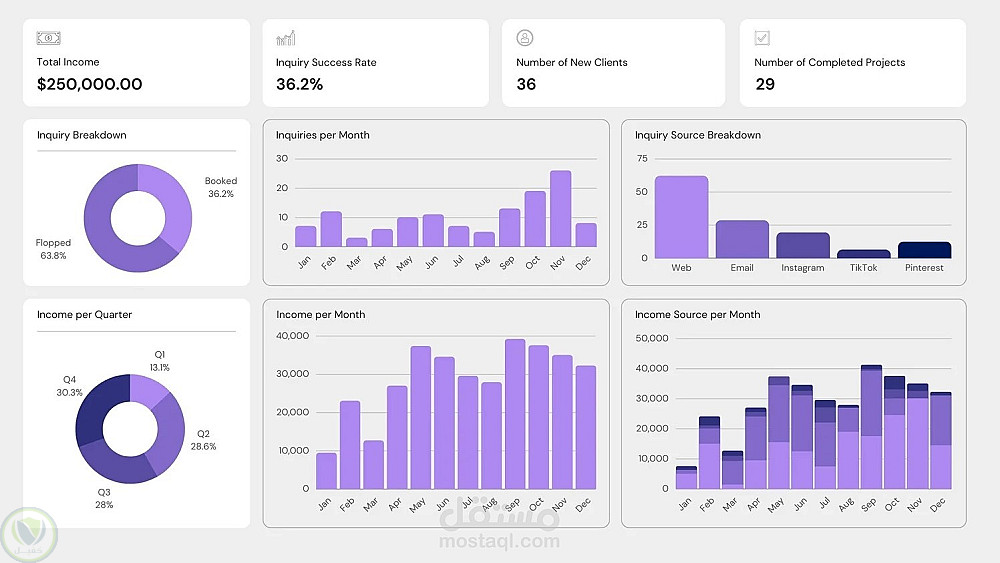1000x563 pixels.
Task: Click the Web bar in Inquiry Source Breakdown
Action: tap(681, 217)
